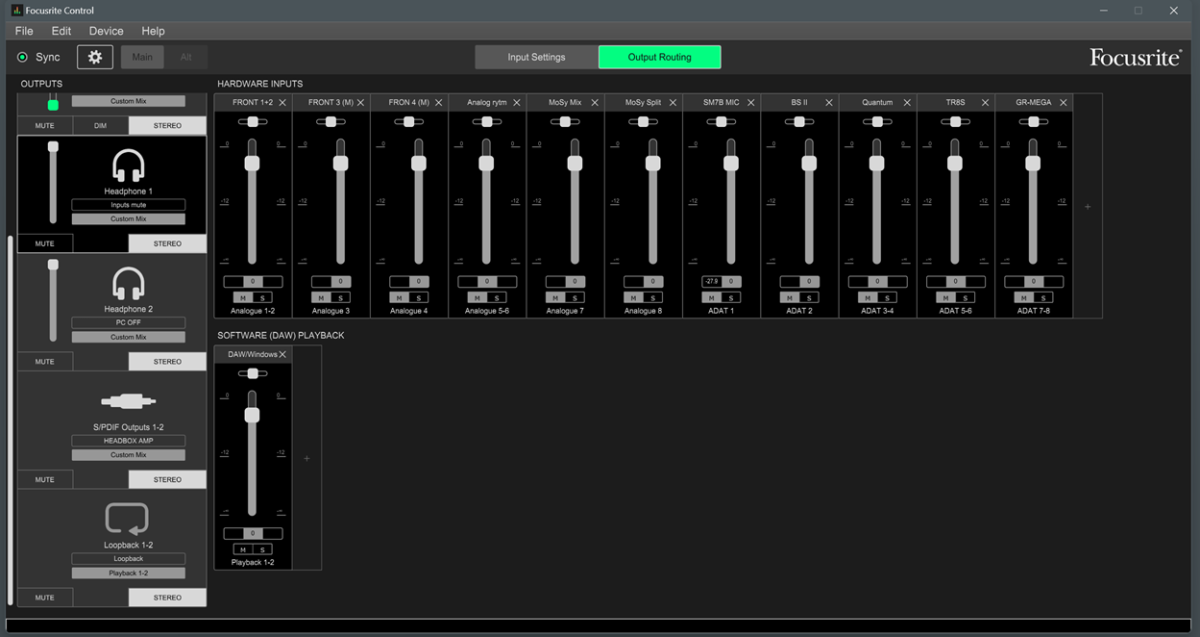Remove the FRONT 3 (M) channel
1200x637 pixels.
click(360, 102)
